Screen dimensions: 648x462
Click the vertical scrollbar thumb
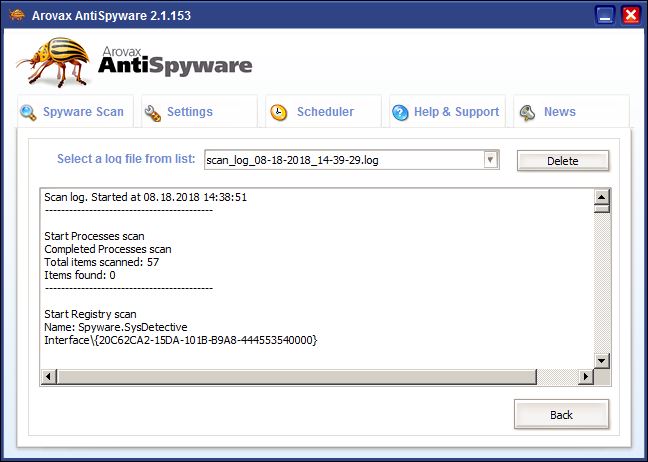click(x=602, y=209)
